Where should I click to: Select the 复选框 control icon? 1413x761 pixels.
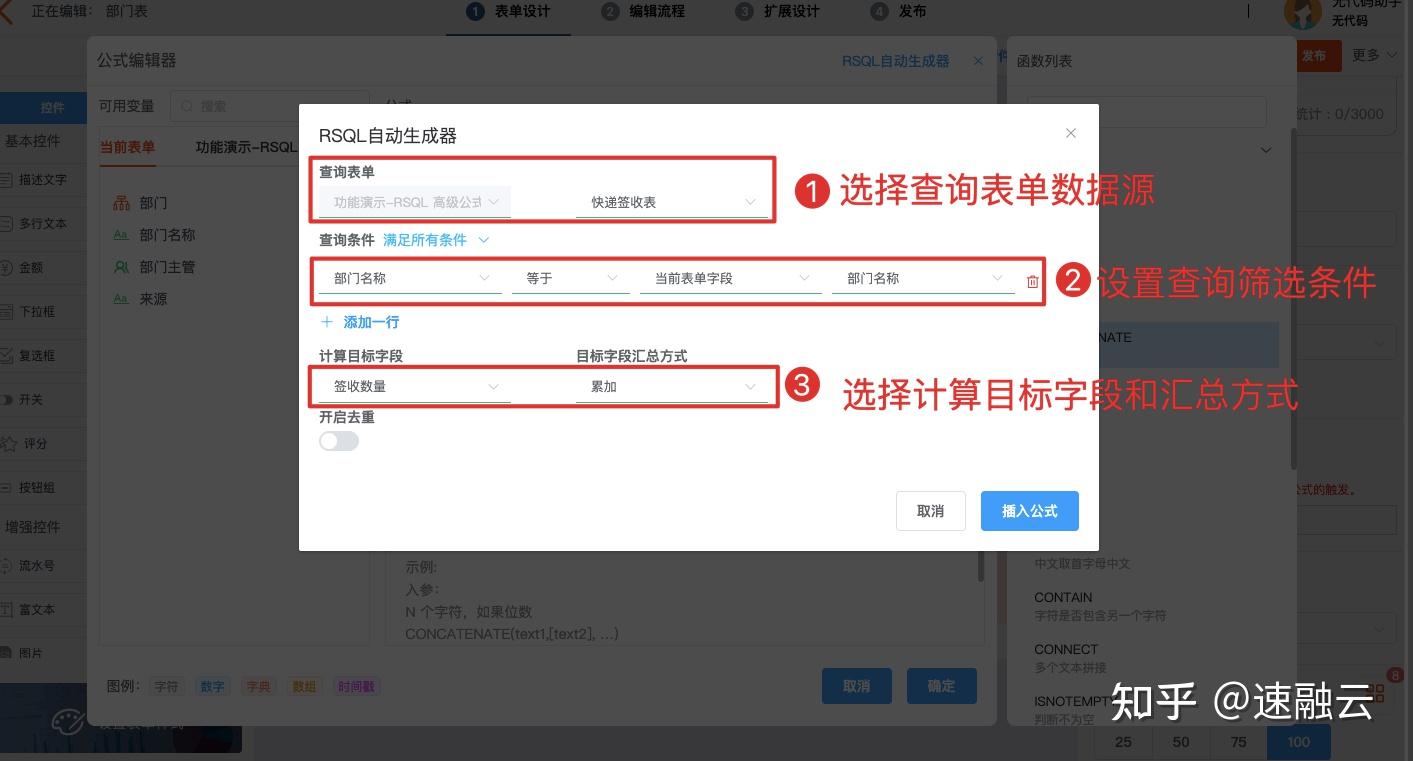(x=37, y=355)
